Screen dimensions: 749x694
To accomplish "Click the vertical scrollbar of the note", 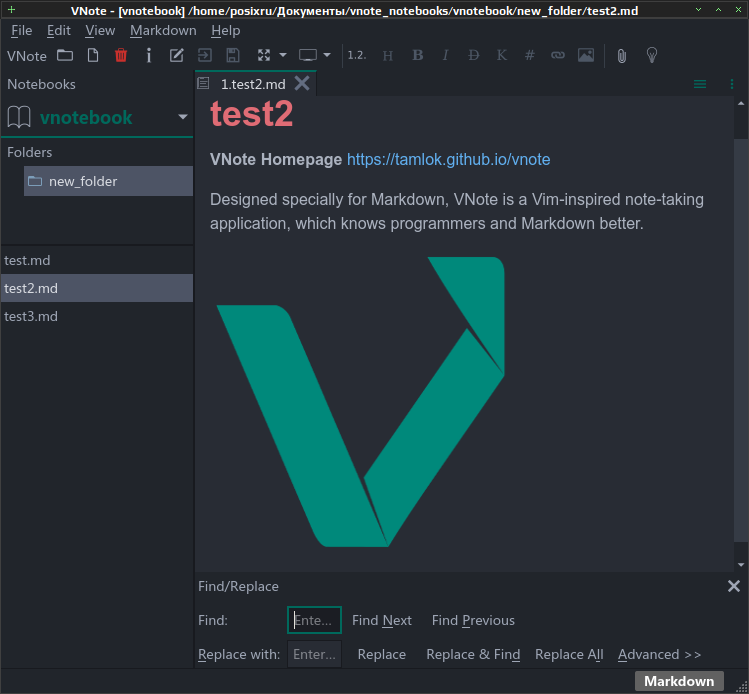I will tap(741, 340).
